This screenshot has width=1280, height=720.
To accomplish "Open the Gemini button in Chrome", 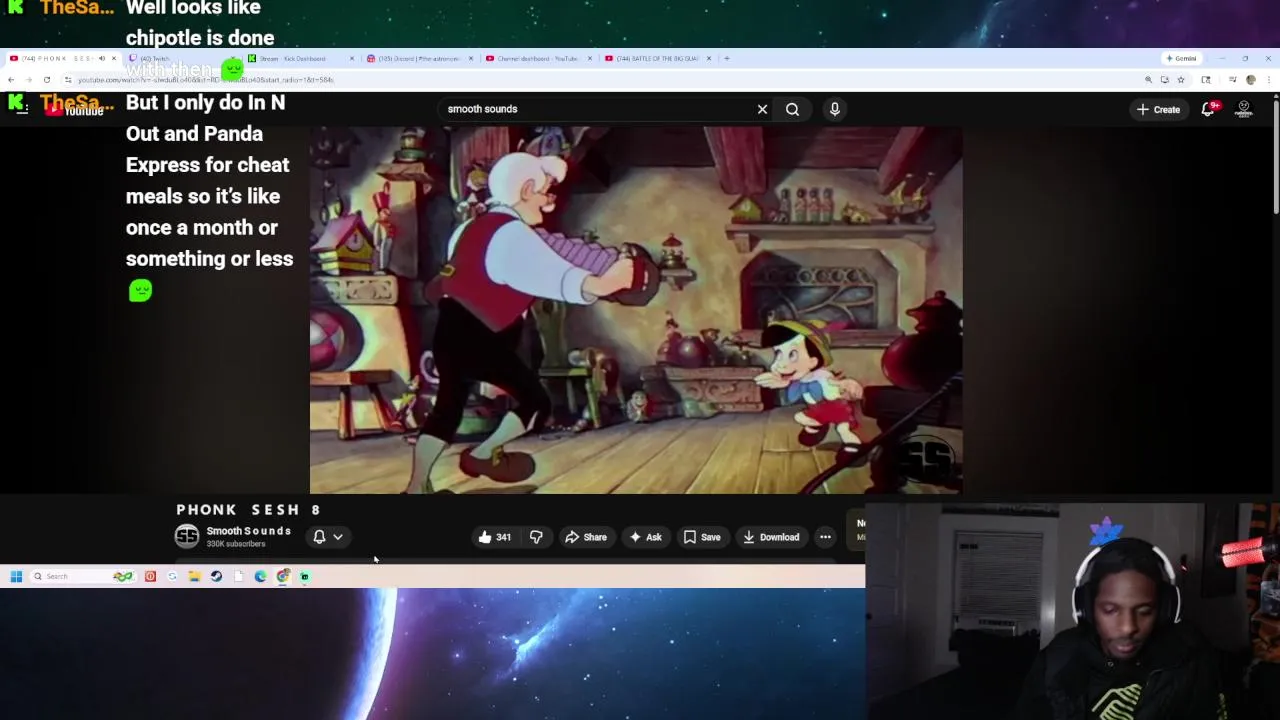I will 1181,58.
